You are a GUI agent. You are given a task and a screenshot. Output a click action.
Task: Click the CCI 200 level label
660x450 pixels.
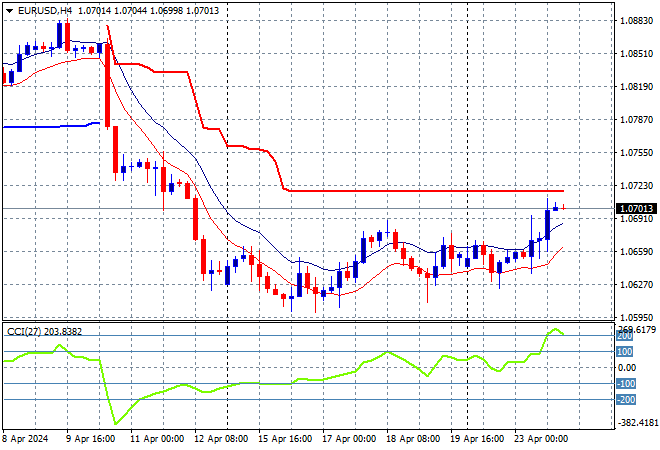coord(625,336)
